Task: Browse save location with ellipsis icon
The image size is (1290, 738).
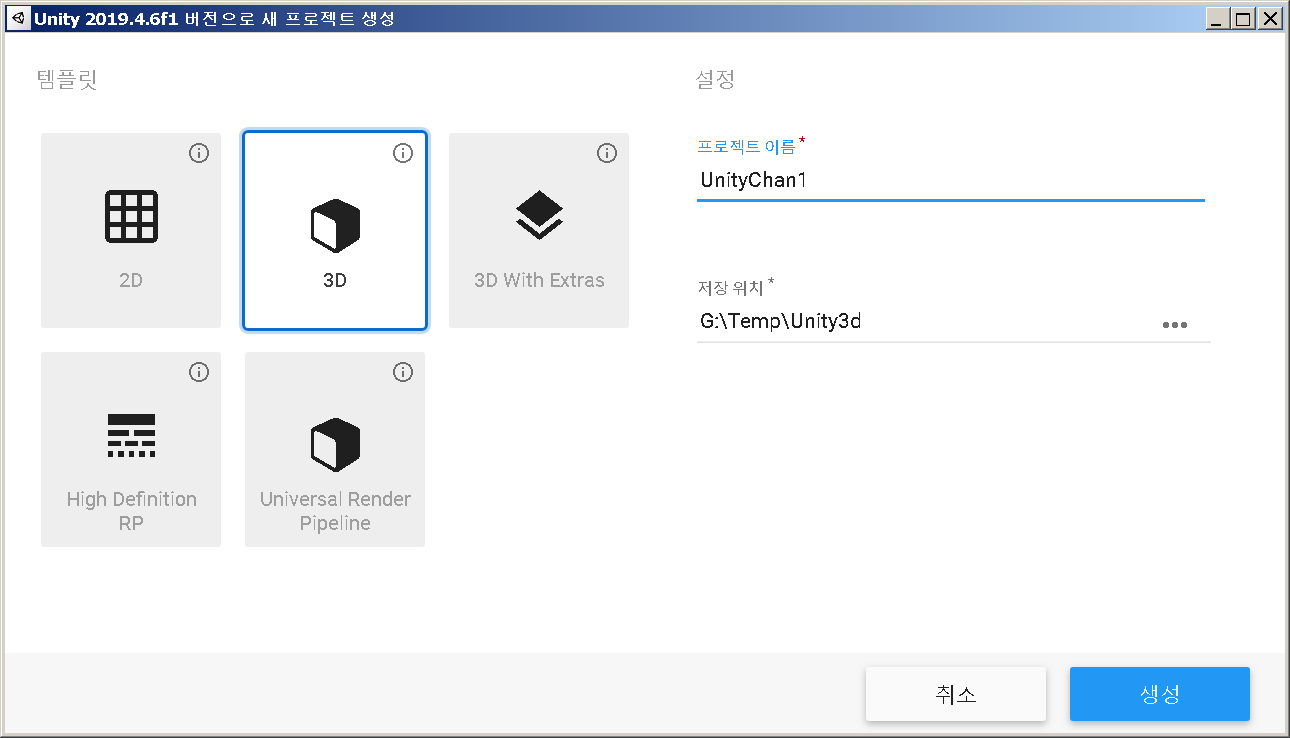Action: pos(1174,324)
